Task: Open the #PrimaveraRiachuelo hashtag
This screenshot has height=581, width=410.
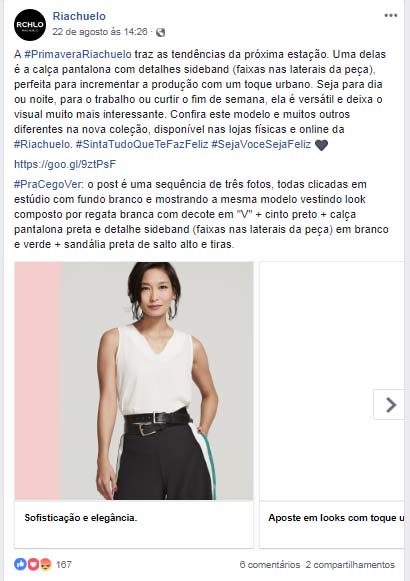Action: (x=78, y=54)
